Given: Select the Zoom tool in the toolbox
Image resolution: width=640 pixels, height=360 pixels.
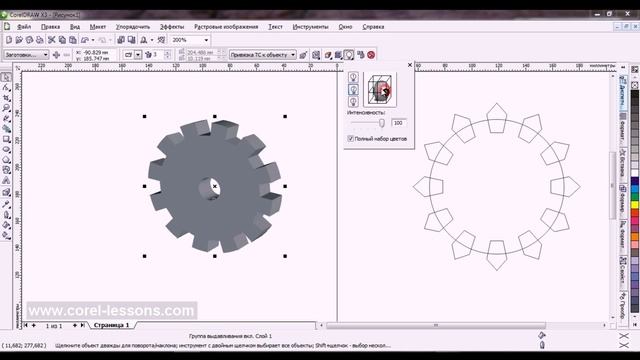Looking at the screenshot, I should 6,108.
